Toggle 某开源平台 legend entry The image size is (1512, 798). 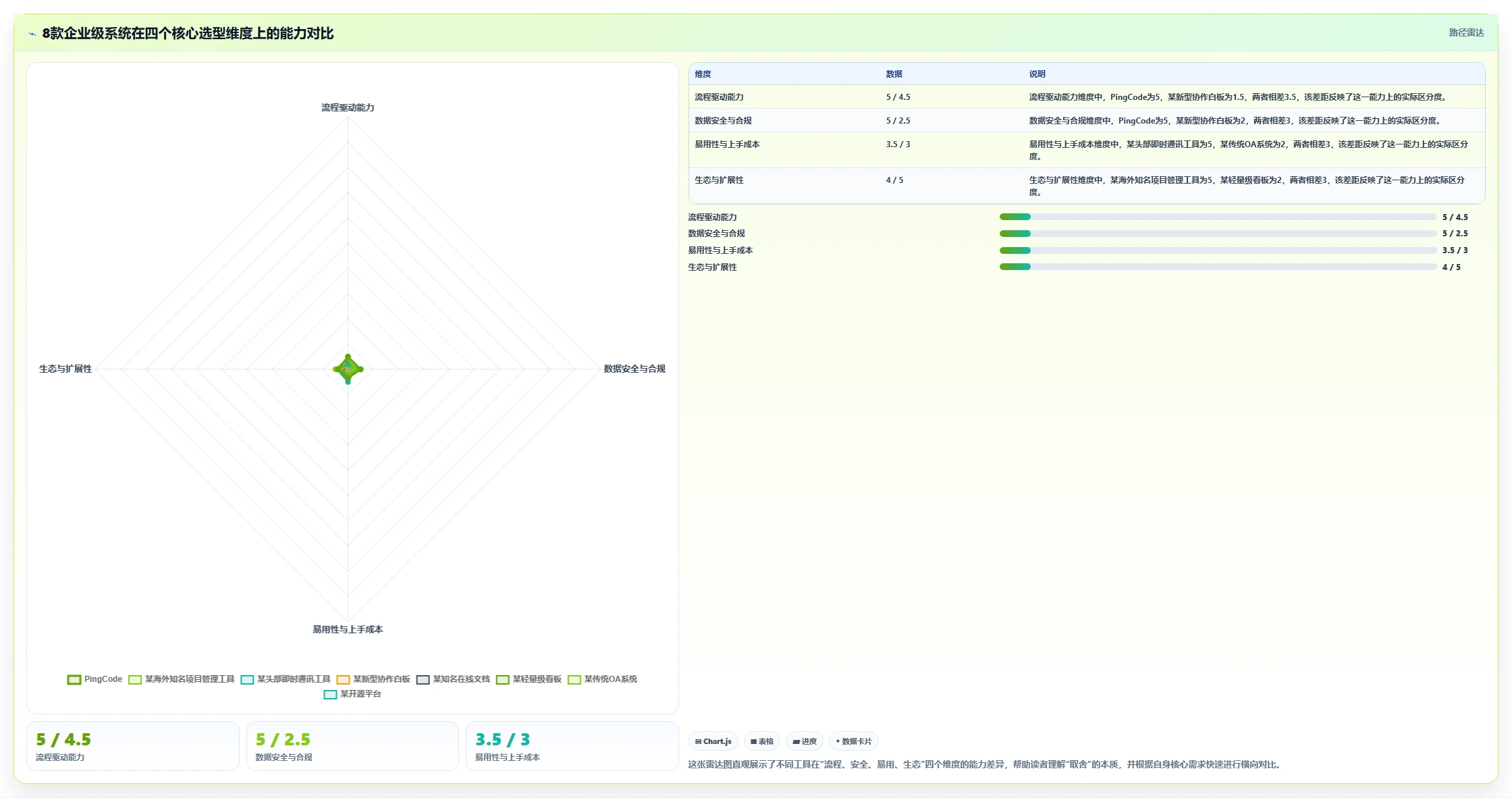pos(352,694)
